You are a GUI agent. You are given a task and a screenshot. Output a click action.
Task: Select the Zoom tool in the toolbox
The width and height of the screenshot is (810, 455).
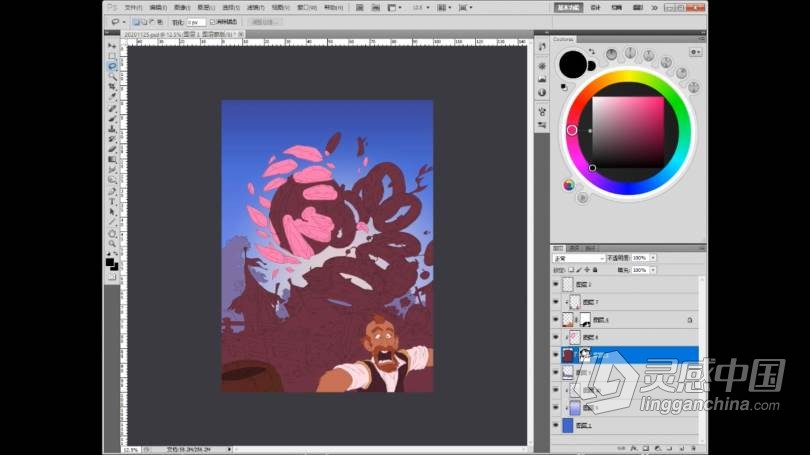point(112,244)
